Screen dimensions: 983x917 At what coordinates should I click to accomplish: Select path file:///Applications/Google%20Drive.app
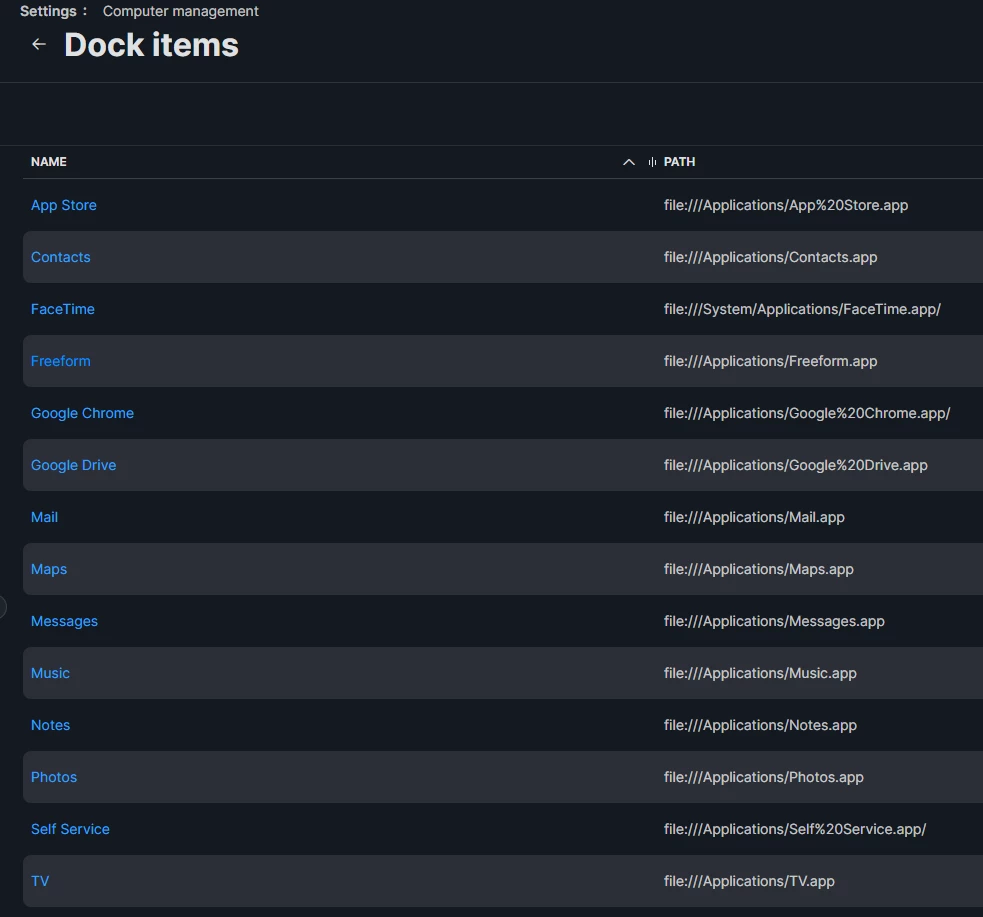[x=796, y=465]
